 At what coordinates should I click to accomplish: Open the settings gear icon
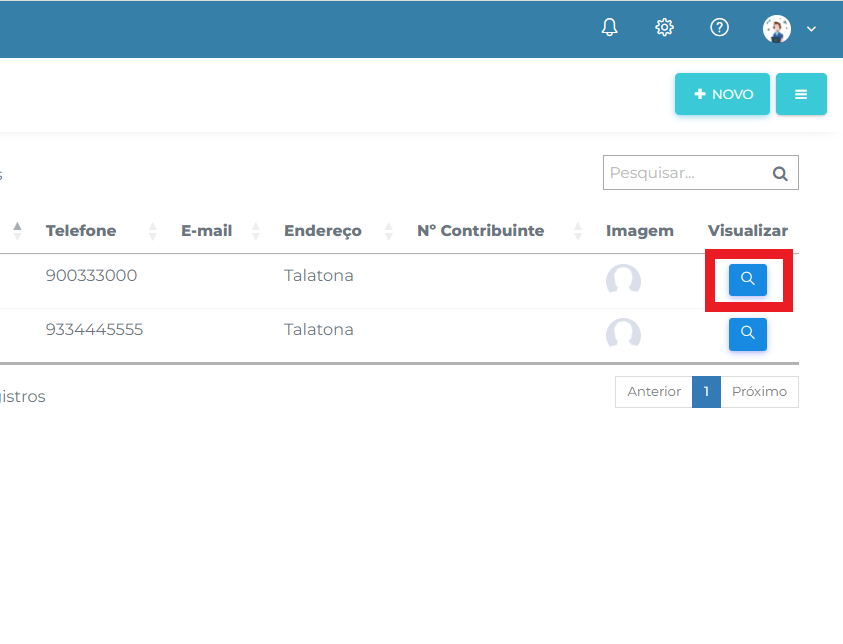665,27
